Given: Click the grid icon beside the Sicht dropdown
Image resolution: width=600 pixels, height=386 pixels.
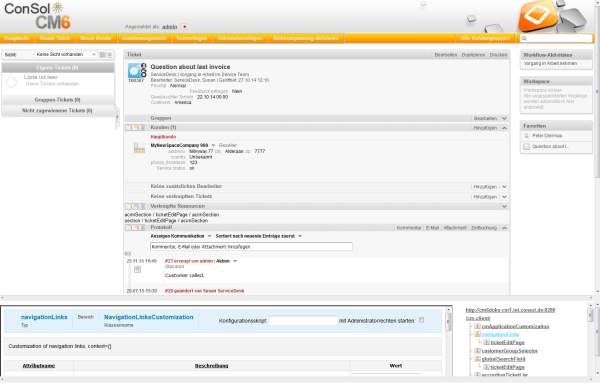Looking at the screenshot, I should (x=102, y=55).
